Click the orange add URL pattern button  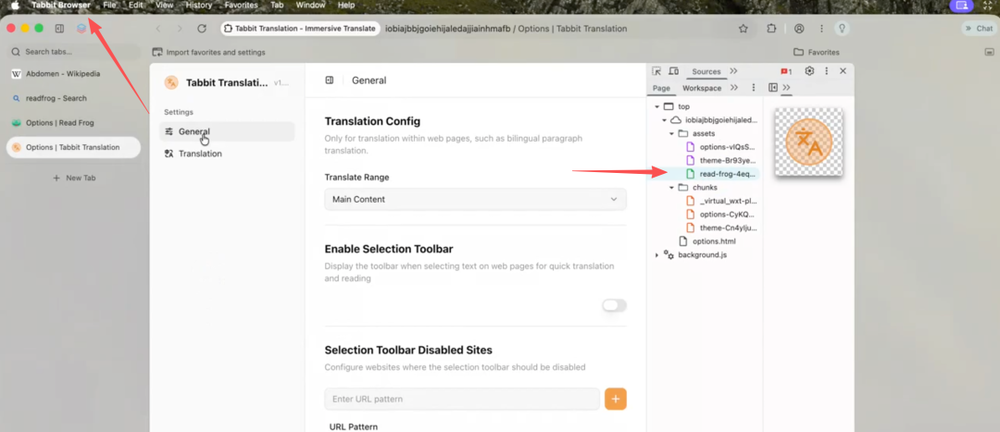(615, 399)
